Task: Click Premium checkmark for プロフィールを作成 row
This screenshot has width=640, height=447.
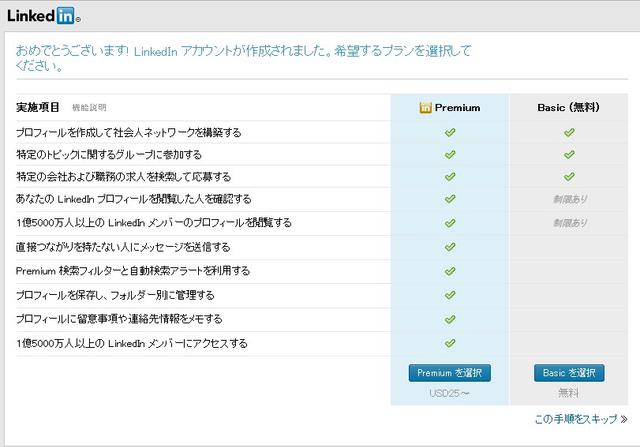Action: [450, 131]
